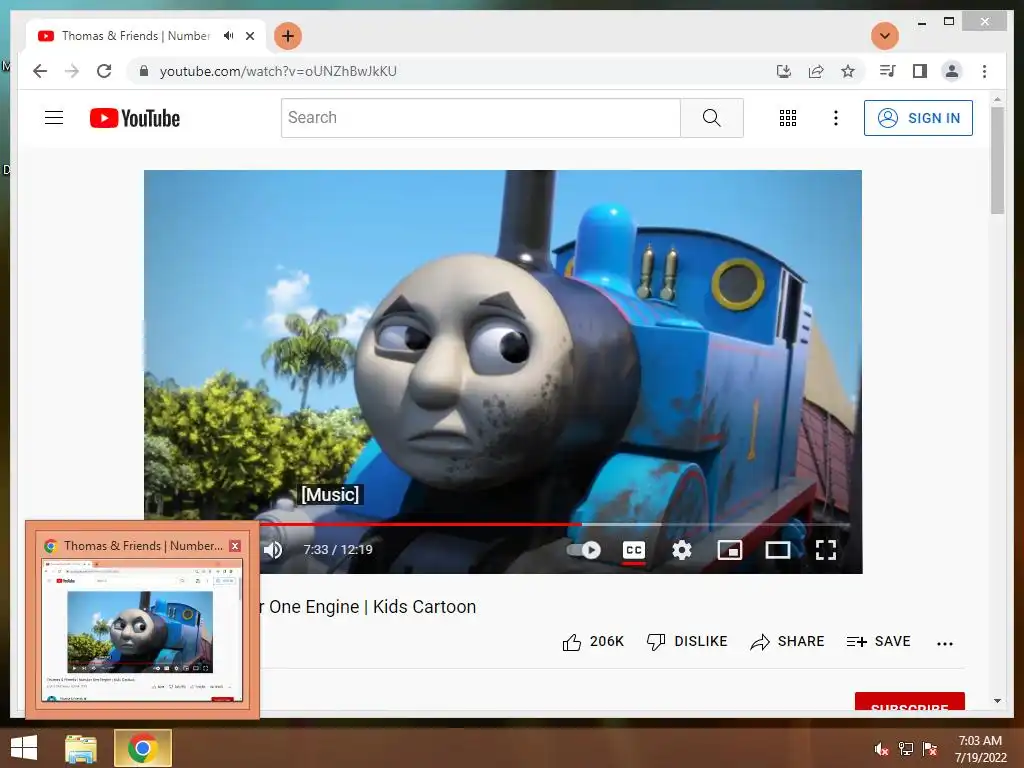Share this page from the address bar

816,71
